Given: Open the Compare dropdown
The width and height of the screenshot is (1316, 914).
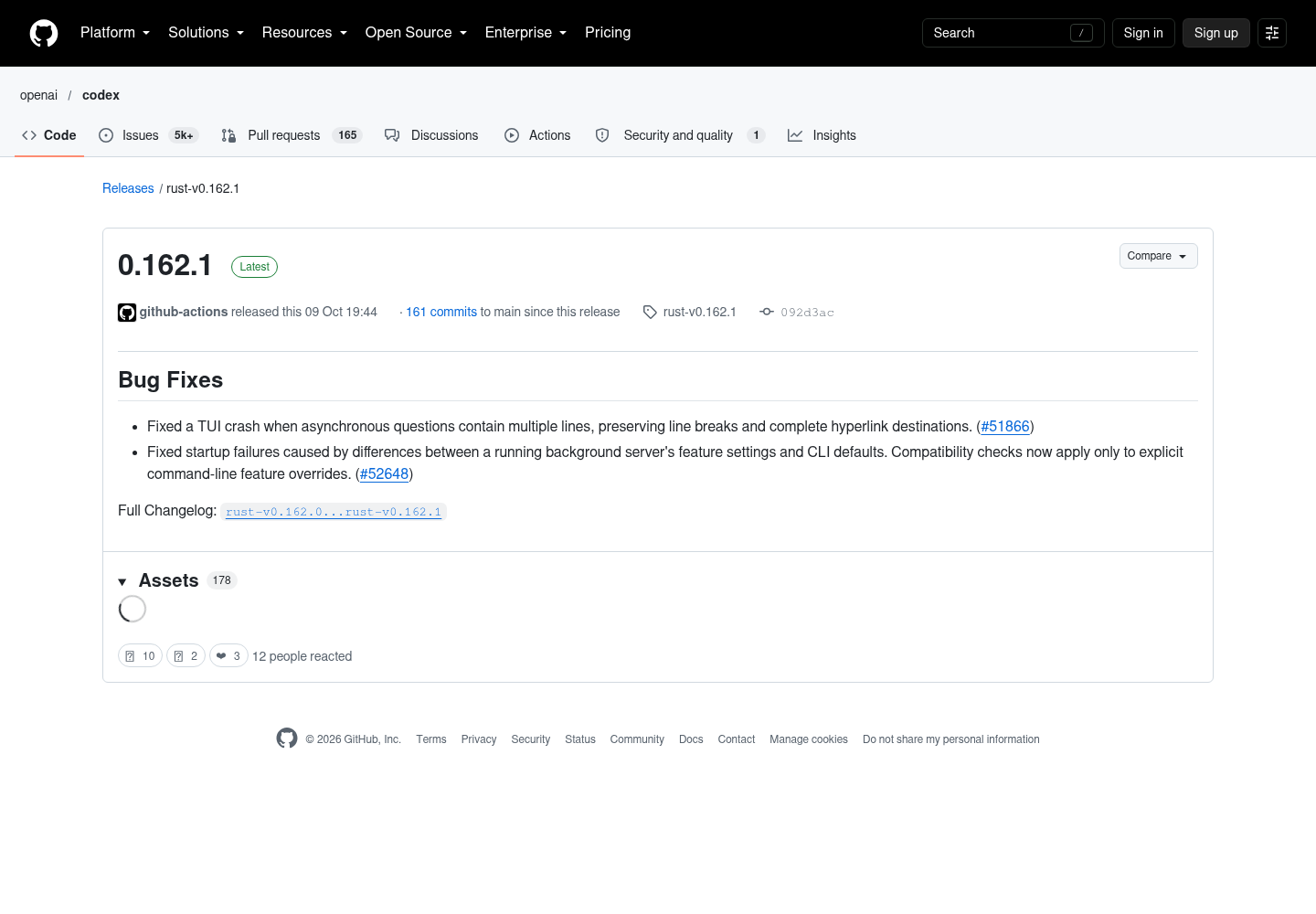Looking at the screenshot, I should click(1158, 256).
